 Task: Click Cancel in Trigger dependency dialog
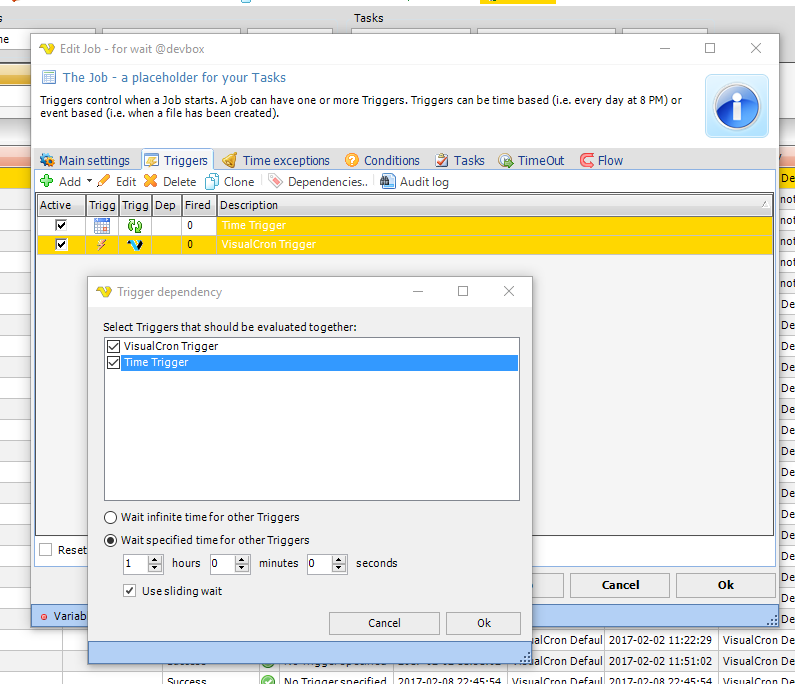tap(384, 623)
